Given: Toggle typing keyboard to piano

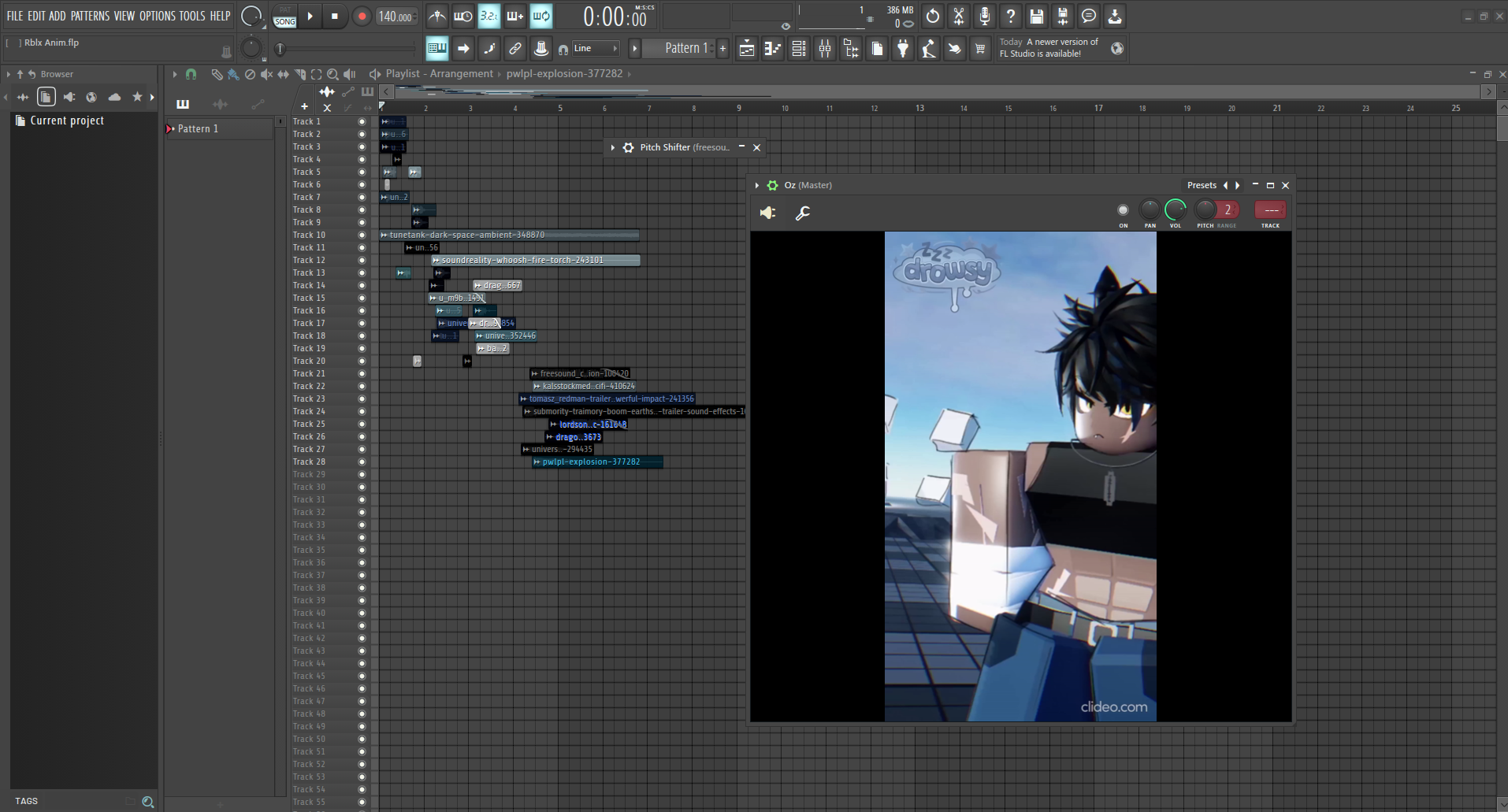Looking at the screenshot, I should click(436, 49).
